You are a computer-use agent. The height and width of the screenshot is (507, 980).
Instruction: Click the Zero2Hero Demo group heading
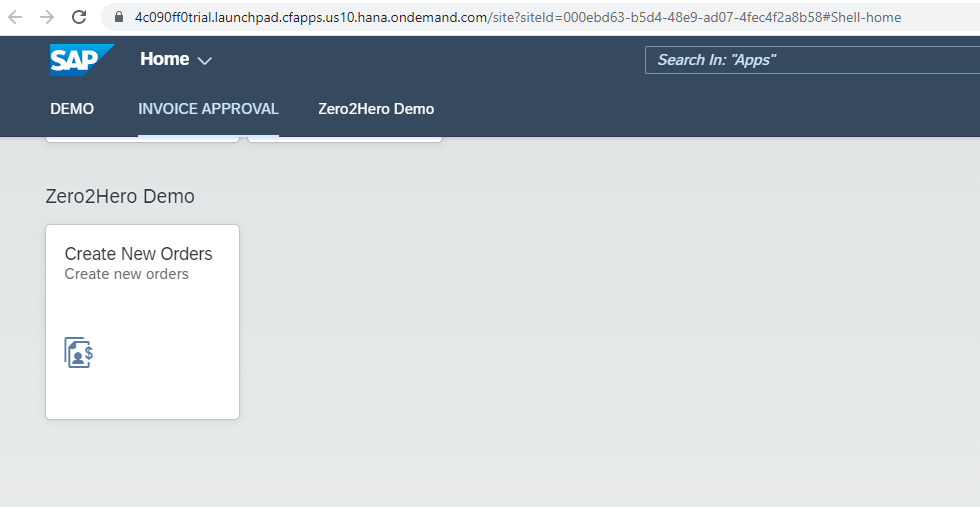[120, 196]
